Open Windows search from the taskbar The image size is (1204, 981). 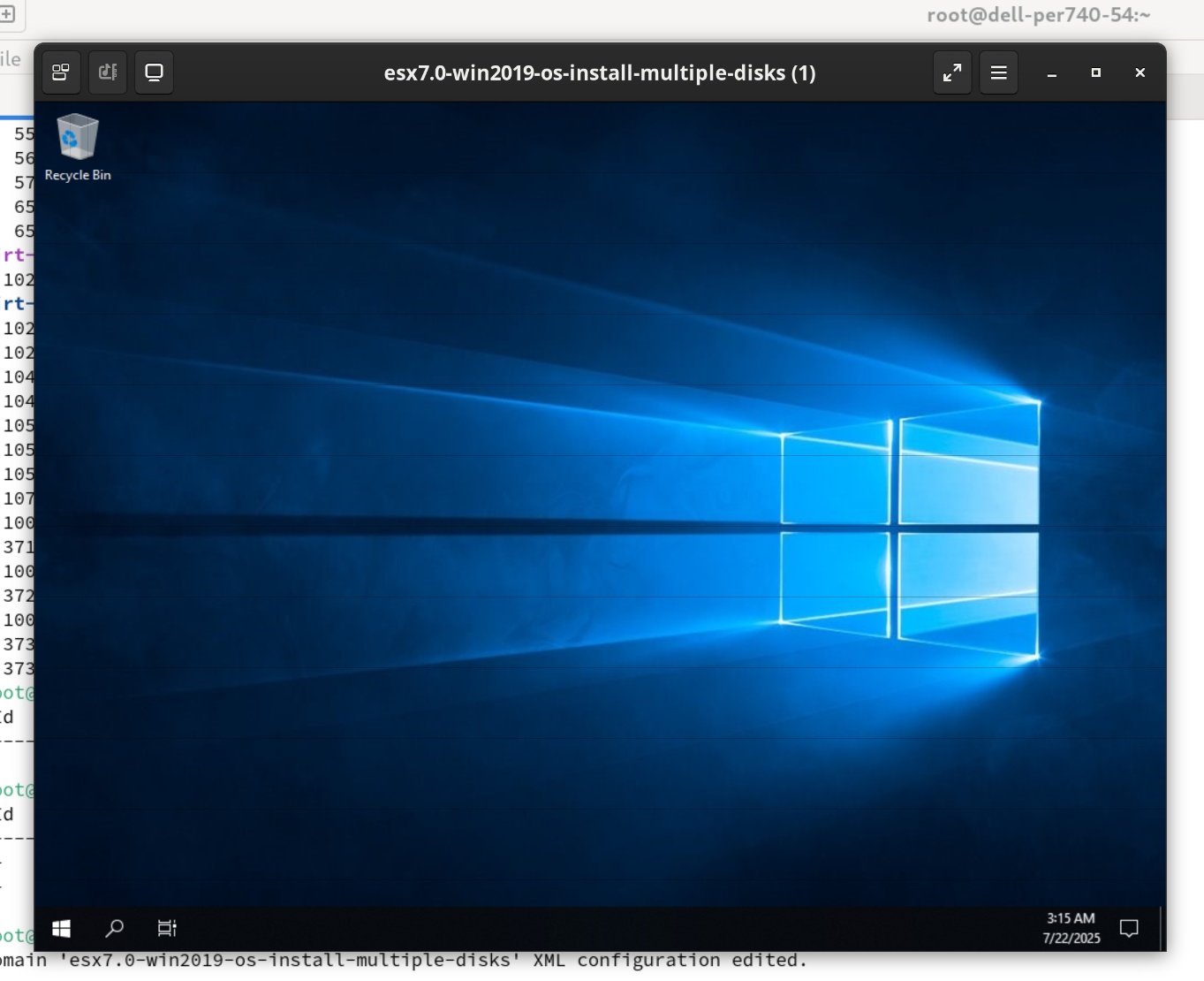point(115,929)
